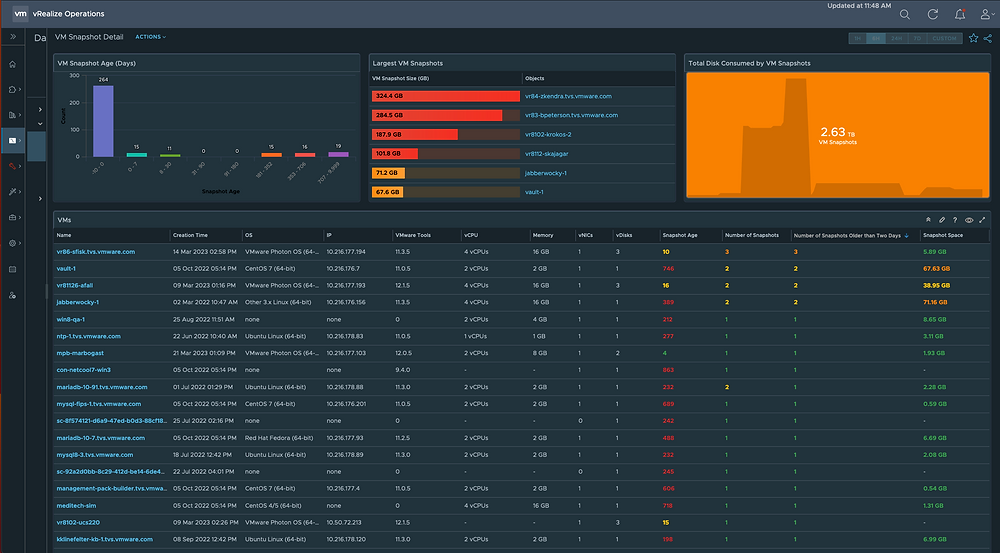Image resolution: width=1000 pixels, height=553 pixels.
Task: Open the vr83-bpeterson.tvs.vmware.com object link
Action: click(571, 115)
